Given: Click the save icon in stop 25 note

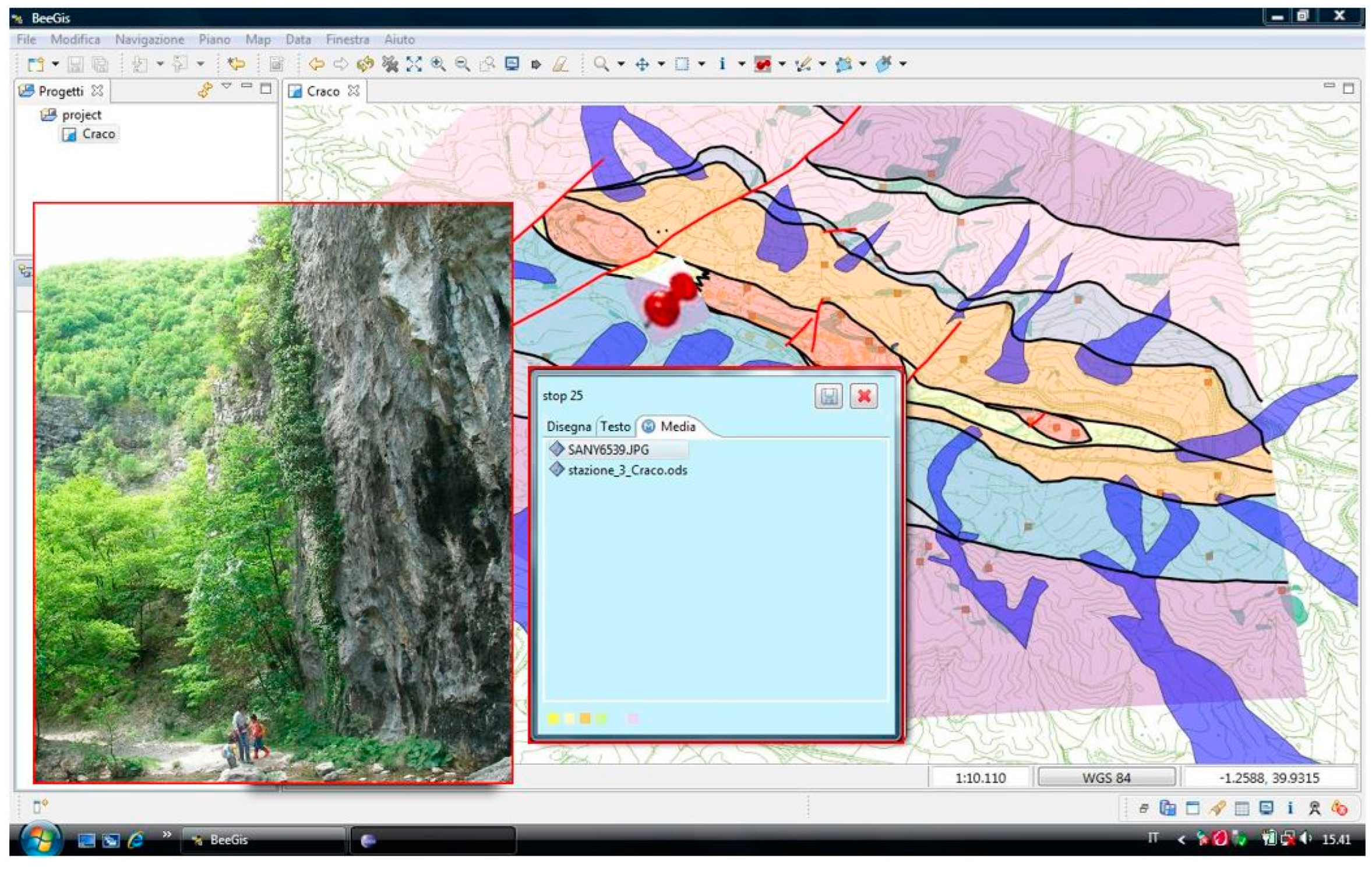Looking at the screenshot, I should click(828, 397).
